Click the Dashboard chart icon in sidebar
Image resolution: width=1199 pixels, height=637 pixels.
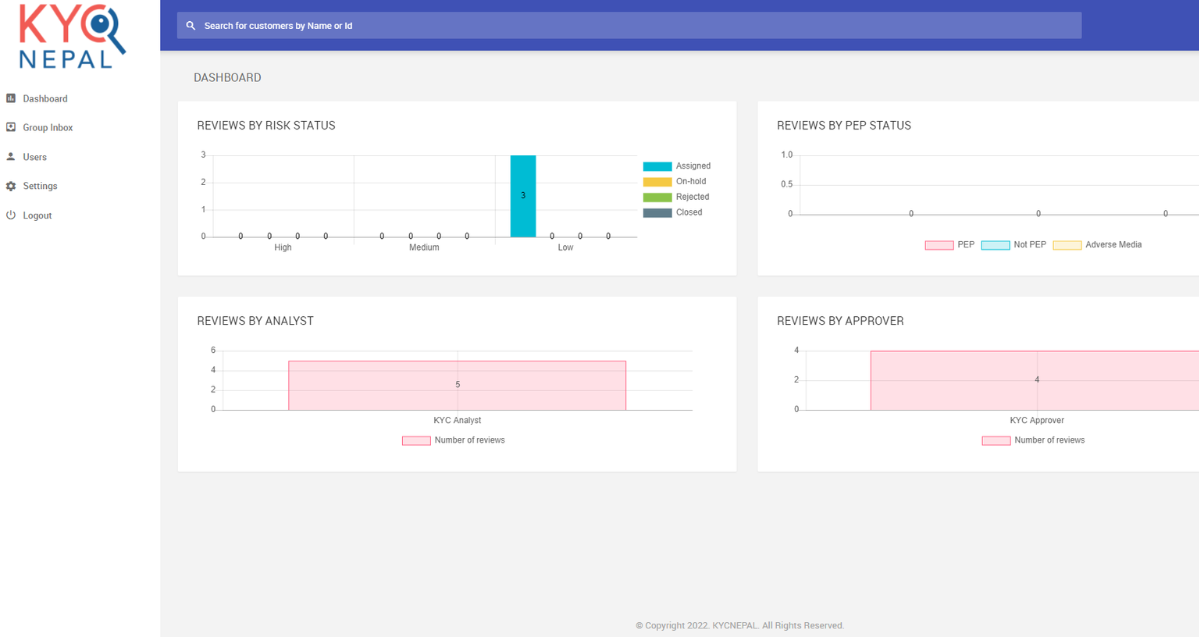click(x=11, y=98)
